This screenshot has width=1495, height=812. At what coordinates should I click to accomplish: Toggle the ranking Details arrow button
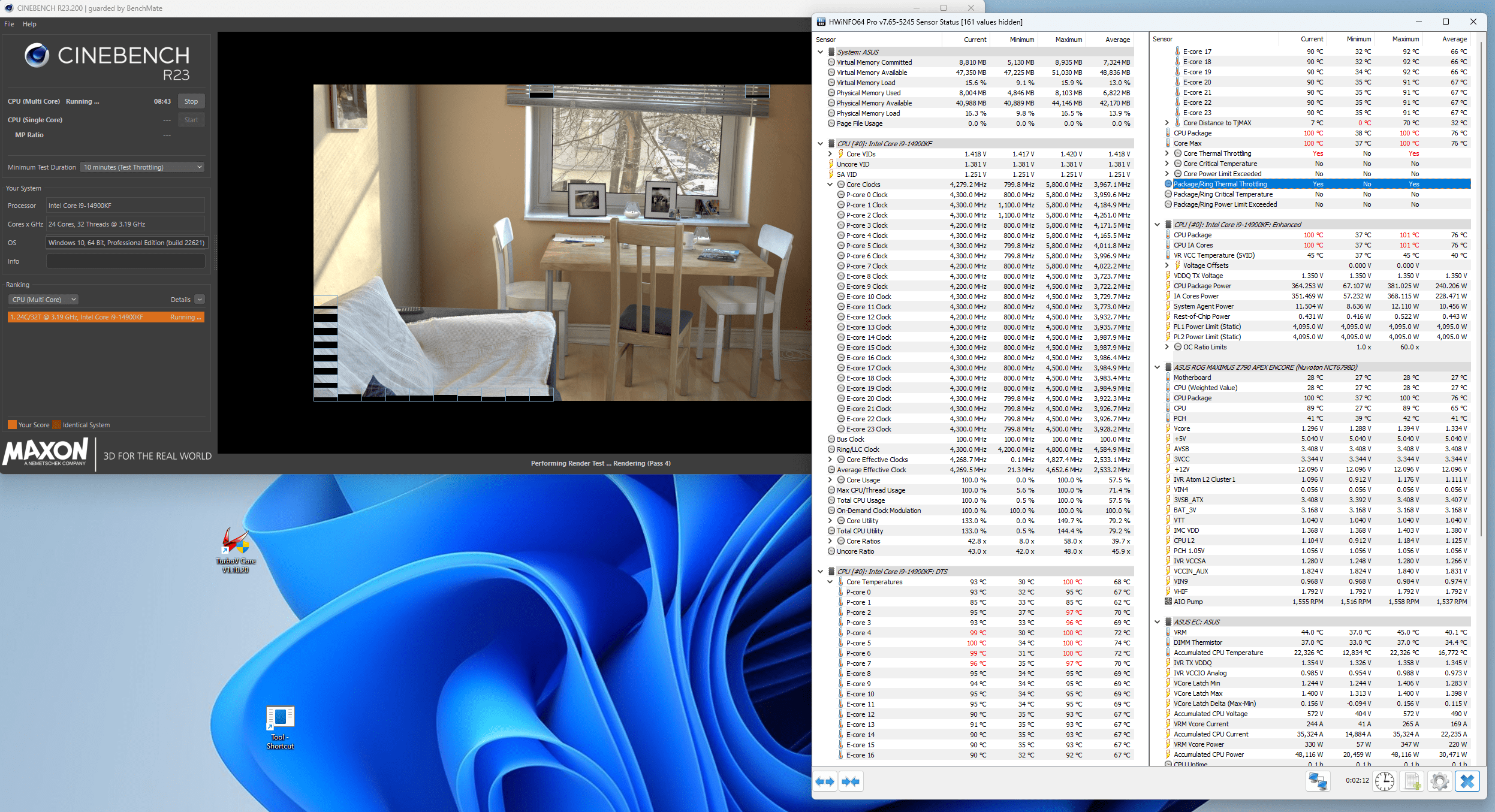coord(200,300)
